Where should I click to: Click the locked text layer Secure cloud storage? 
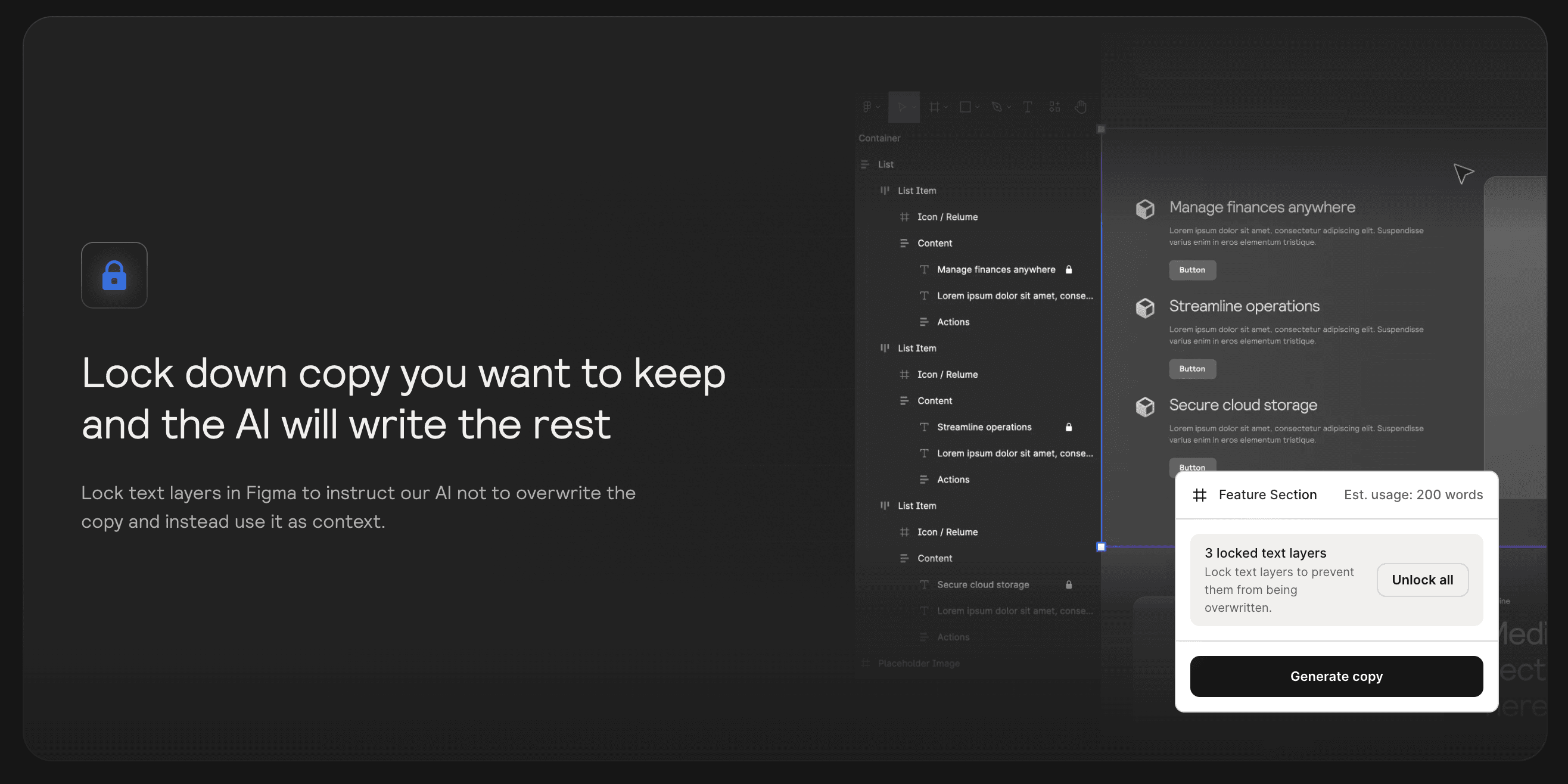pos(983,584)
